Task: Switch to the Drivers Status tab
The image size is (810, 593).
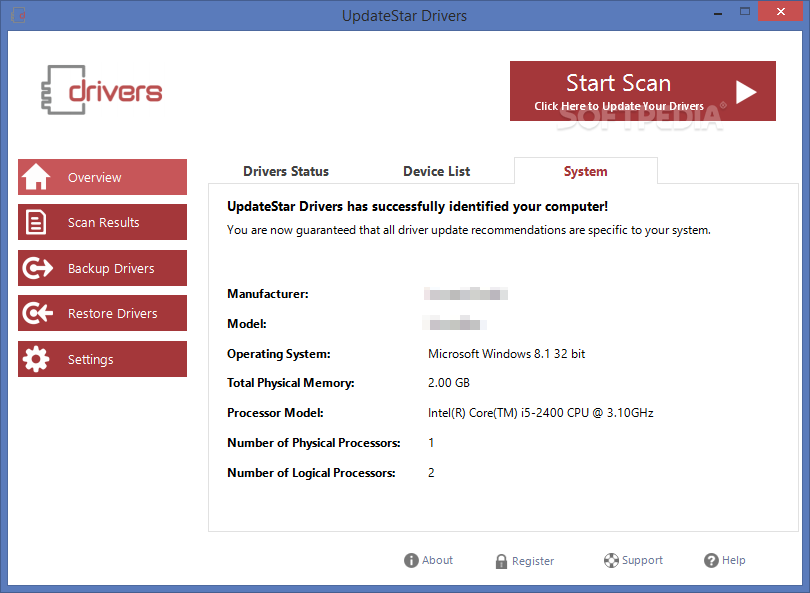Action: (x=286, y=171)
